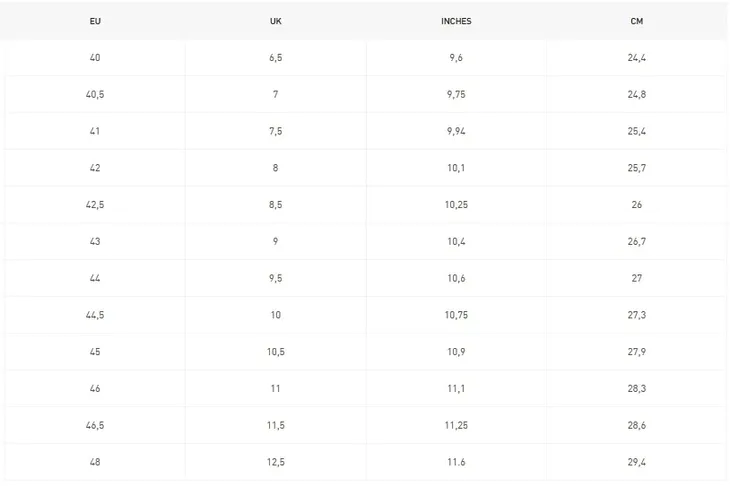Select UK size 9,5 cell
730x487 pixels.
276,278
